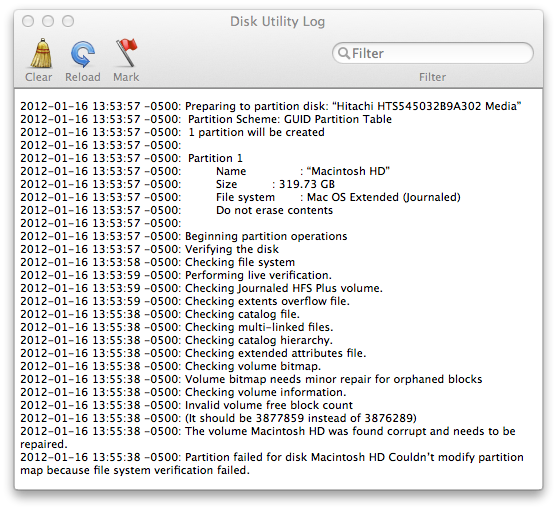The width and height of the screenshot is (557, 510).
Task: Click the "Partition 1" log line
Action: [131, 158]
